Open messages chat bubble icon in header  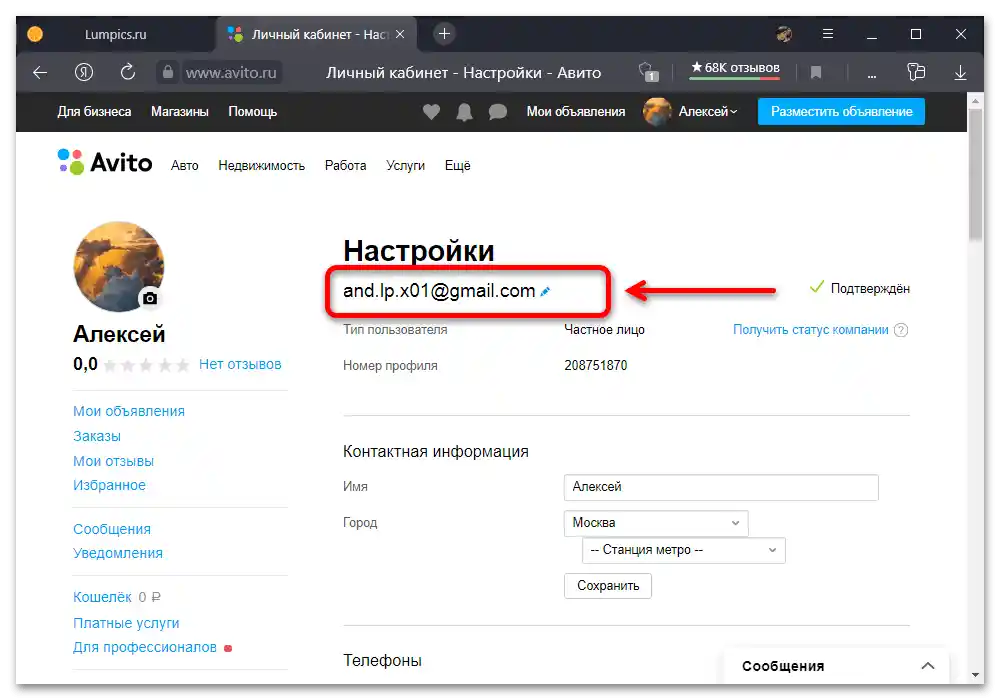point(497,112)
